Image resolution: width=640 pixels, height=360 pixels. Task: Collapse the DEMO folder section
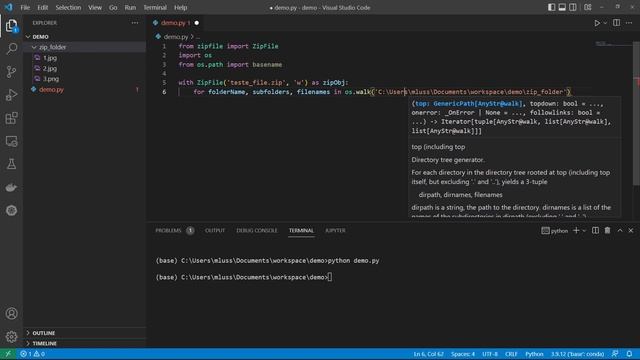click(x=28, y=37)
